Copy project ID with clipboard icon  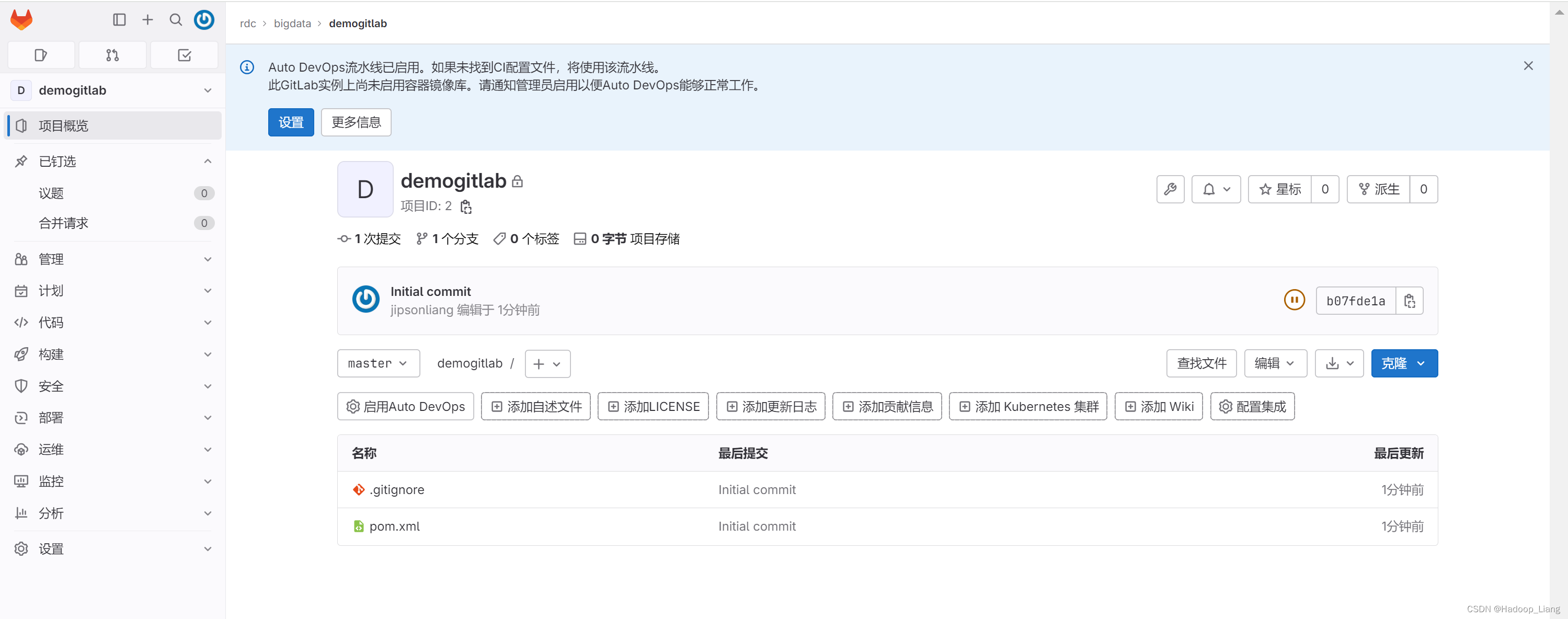click(x=466, y=207)
